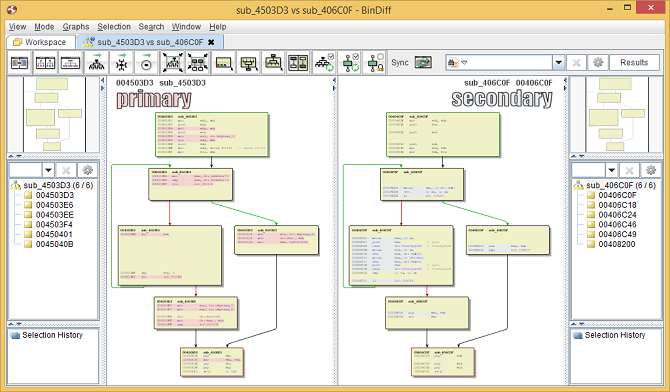The height and width of the screenshot is (392, 670).
Task: Select basic block 0045040B
Action: pyautogui.click(x=54, y=244)
